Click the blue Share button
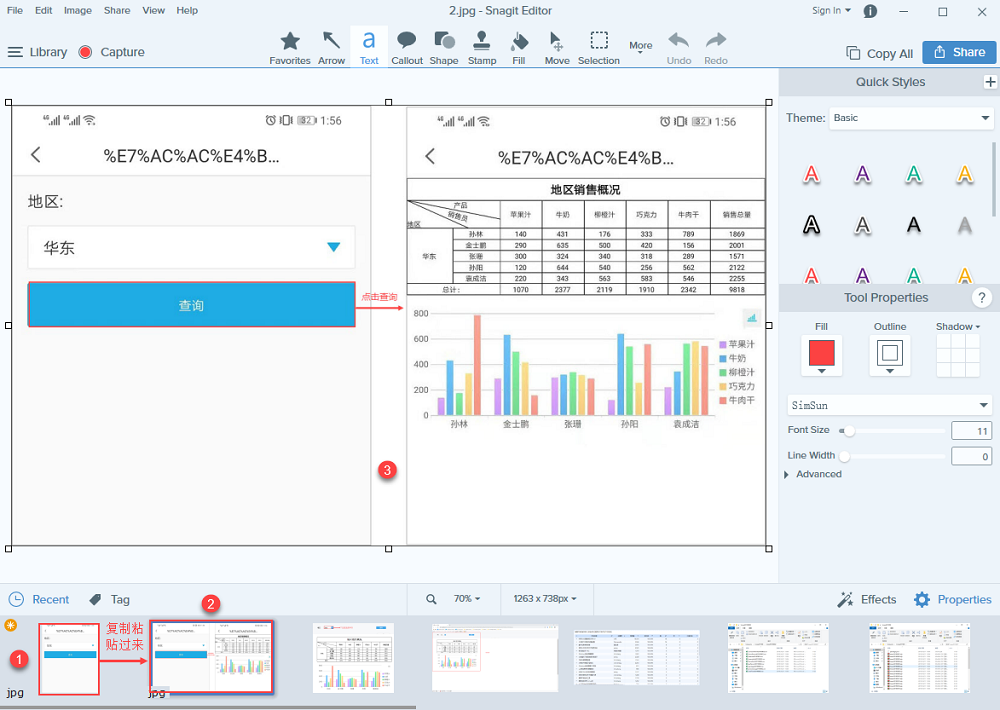The height and width of the screenshot is (710, 1000). (x=959, y=52)
